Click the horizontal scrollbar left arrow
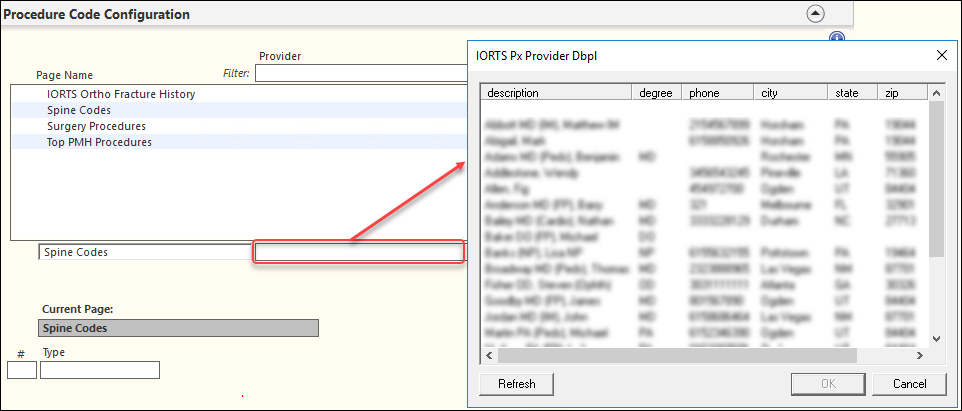The width and height of the screenshot is (962, 411). point(489,355)
